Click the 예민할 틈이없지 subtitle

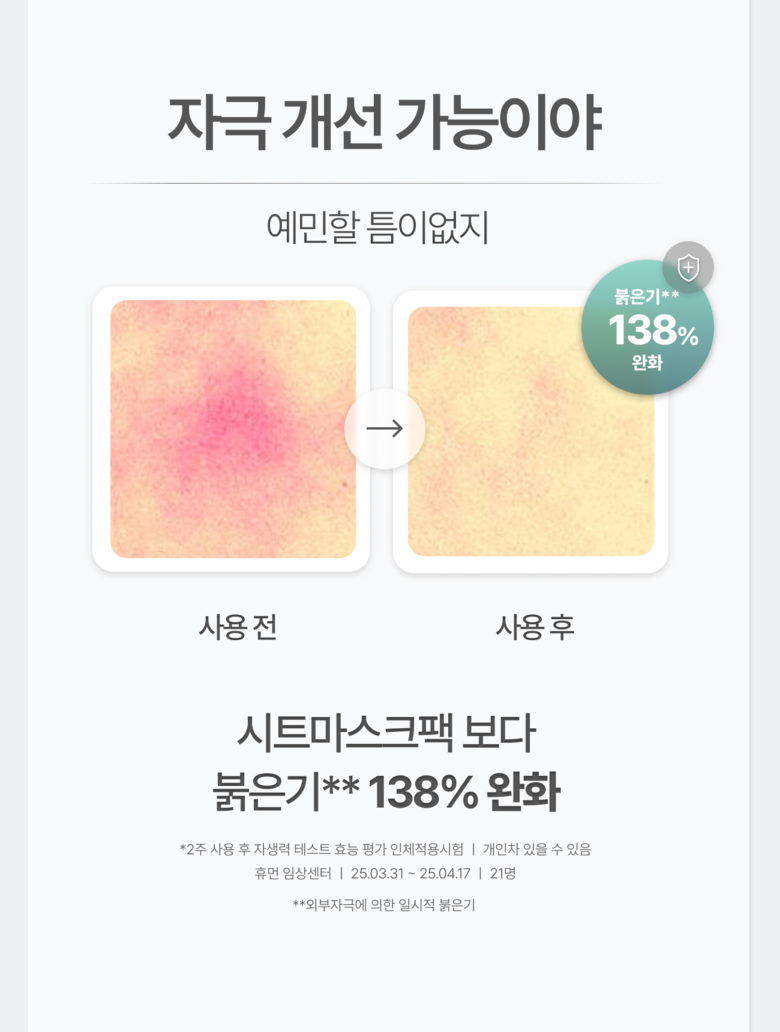[x=377, y=229]
